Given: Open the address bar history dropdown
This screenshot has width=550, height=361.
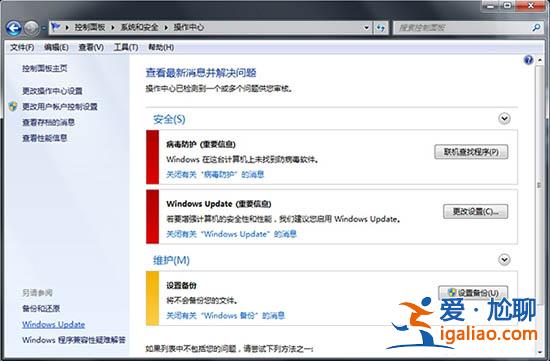Looking at the screenshot, I should point(366,28).
